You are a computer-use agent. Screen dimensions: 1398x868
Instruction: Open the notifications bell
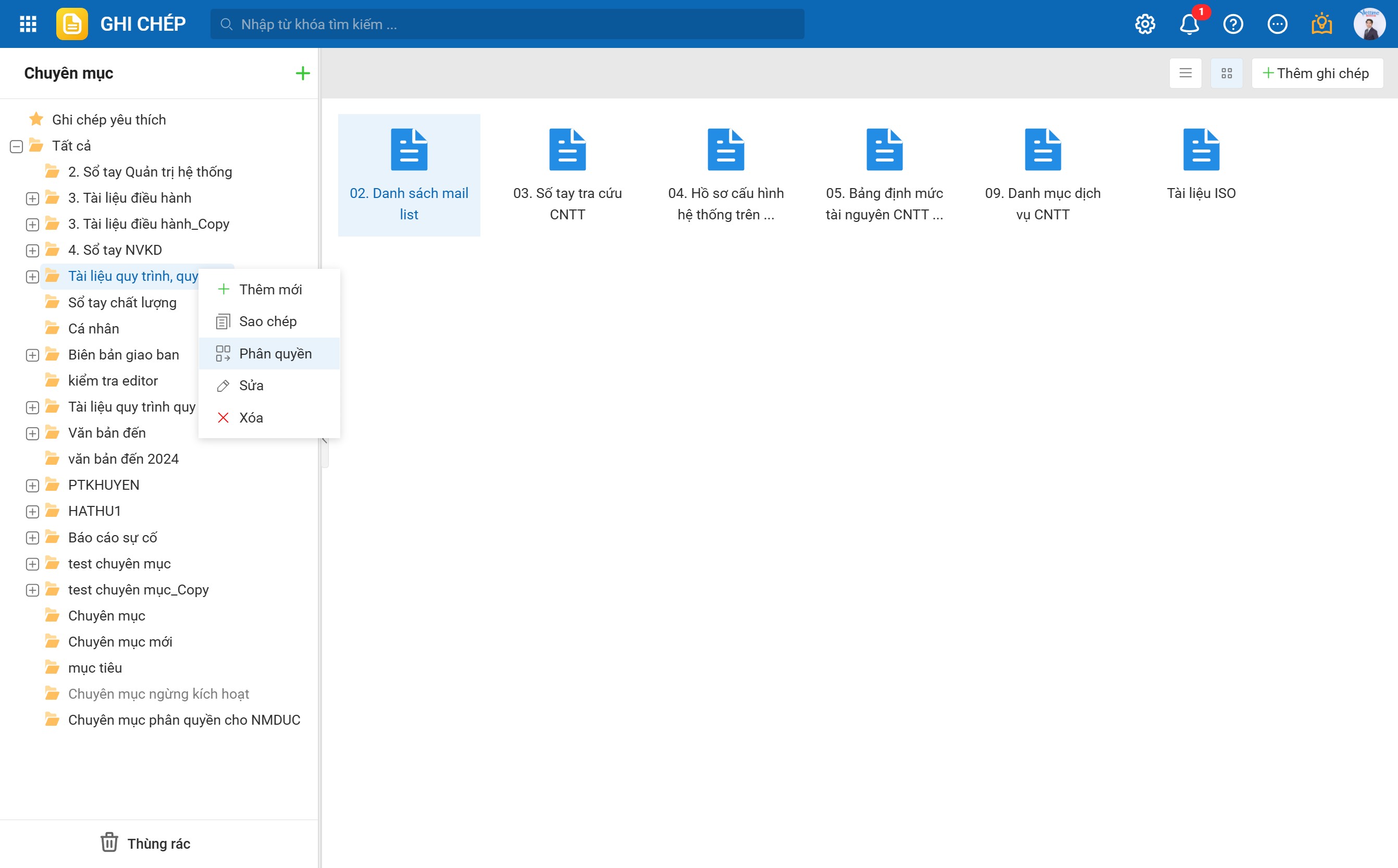1189,24
